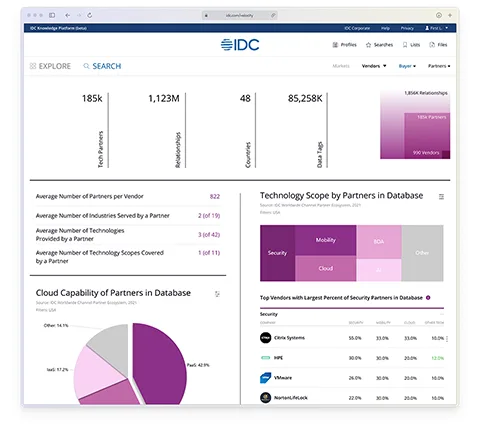Image resolution: width=480 pixels, height=427 pixels.
Task: Reload the page with the refresh icon
Action: click(x=89, y=15)
